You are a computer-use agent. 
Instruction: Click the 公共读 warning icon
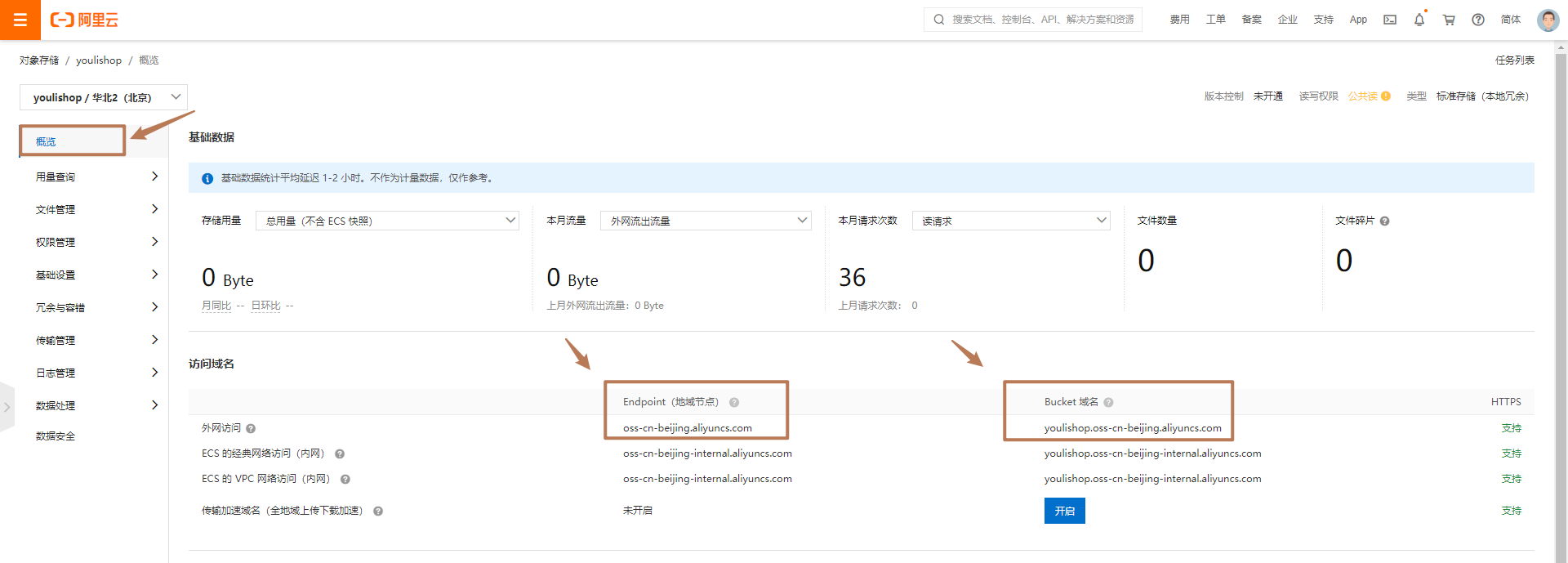[1386, 96]
